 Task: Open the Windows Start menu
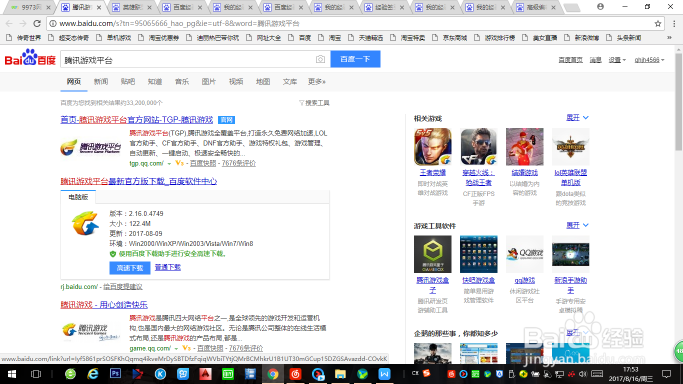tap(12, 374)
